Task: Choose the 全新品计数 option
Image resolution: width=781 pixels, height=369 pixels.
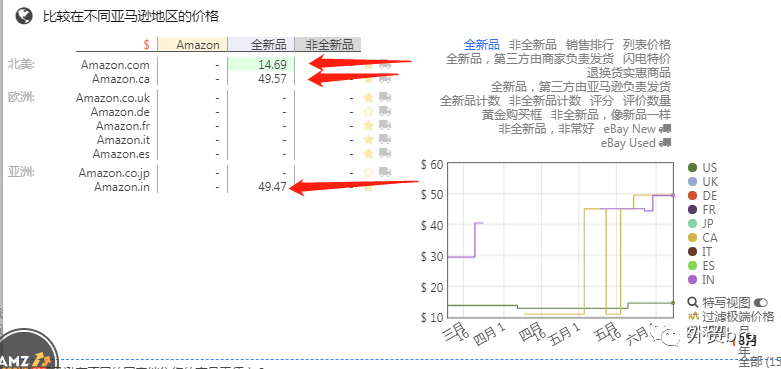Action: [x=470, y=101]
